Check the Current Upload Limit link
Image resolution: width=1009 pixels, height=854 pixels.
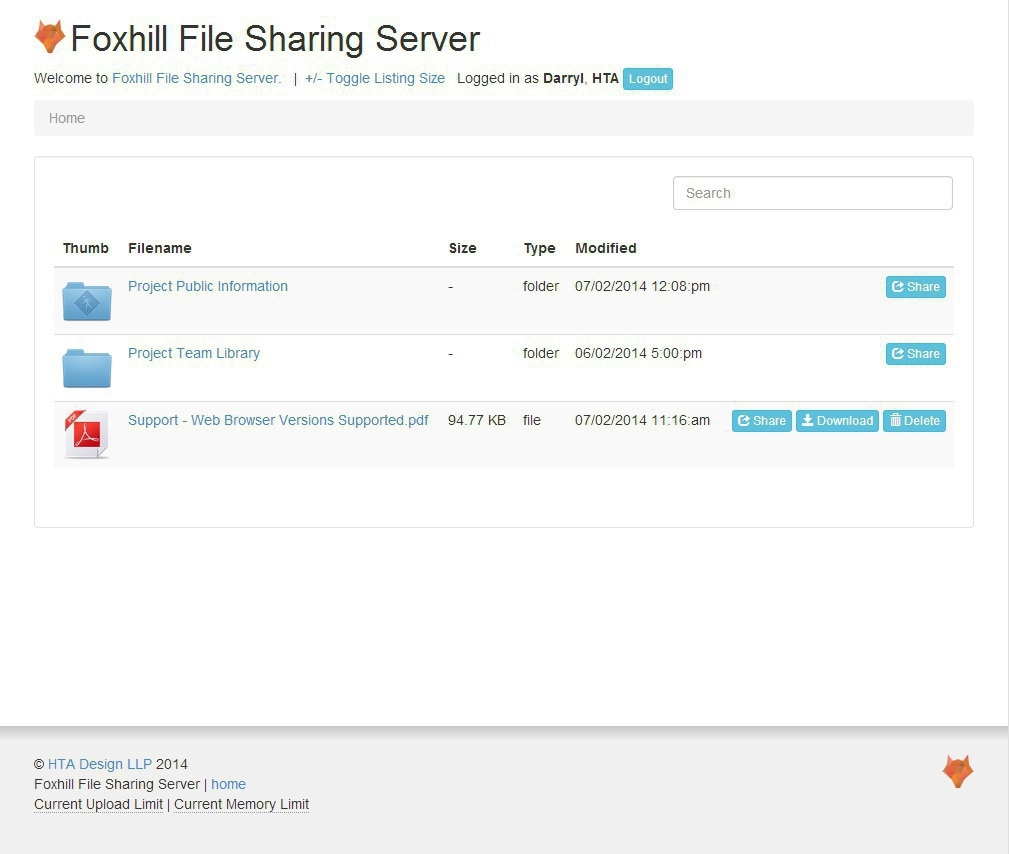click(97, 804)
